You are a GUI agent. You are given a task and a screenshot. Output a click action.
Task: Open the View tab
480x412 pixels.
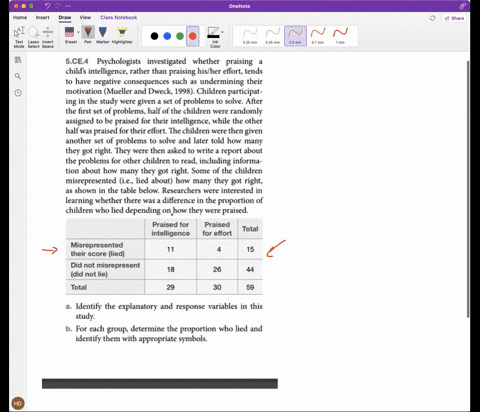point(85,17)
